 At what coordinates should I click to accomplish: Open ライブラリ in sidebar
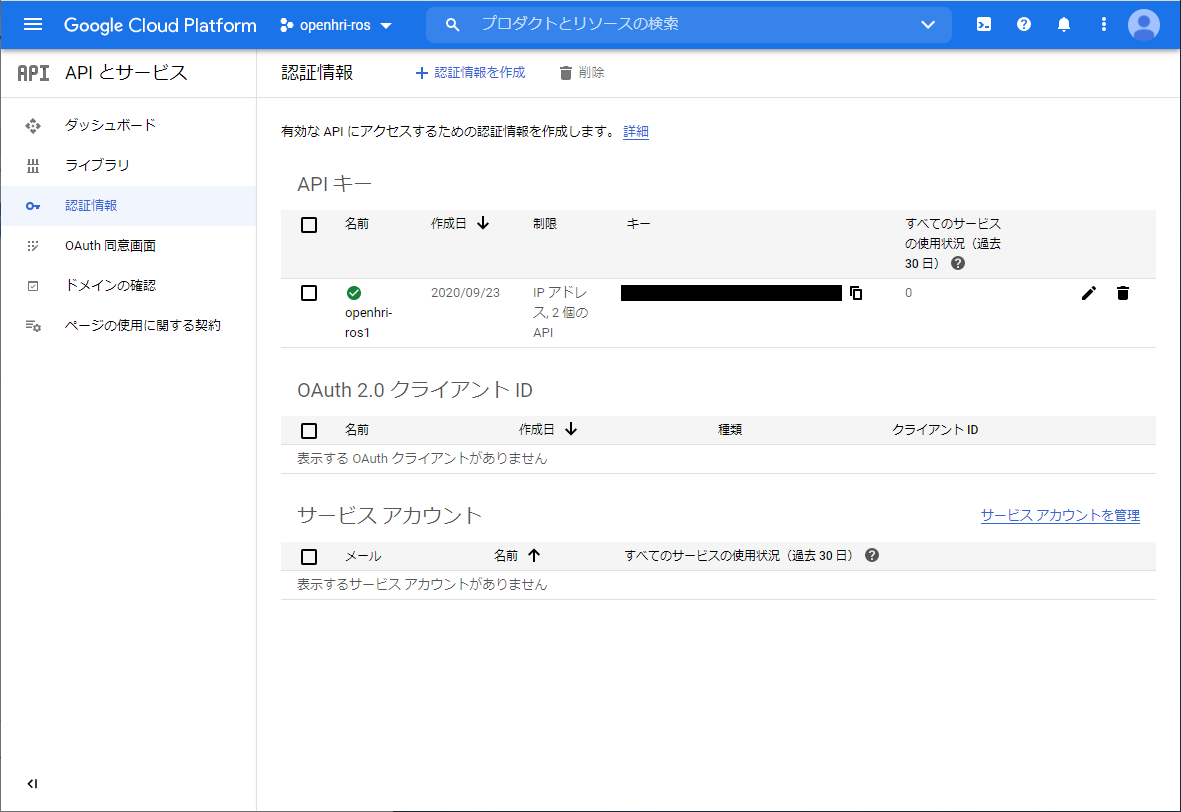coord(97,165)
